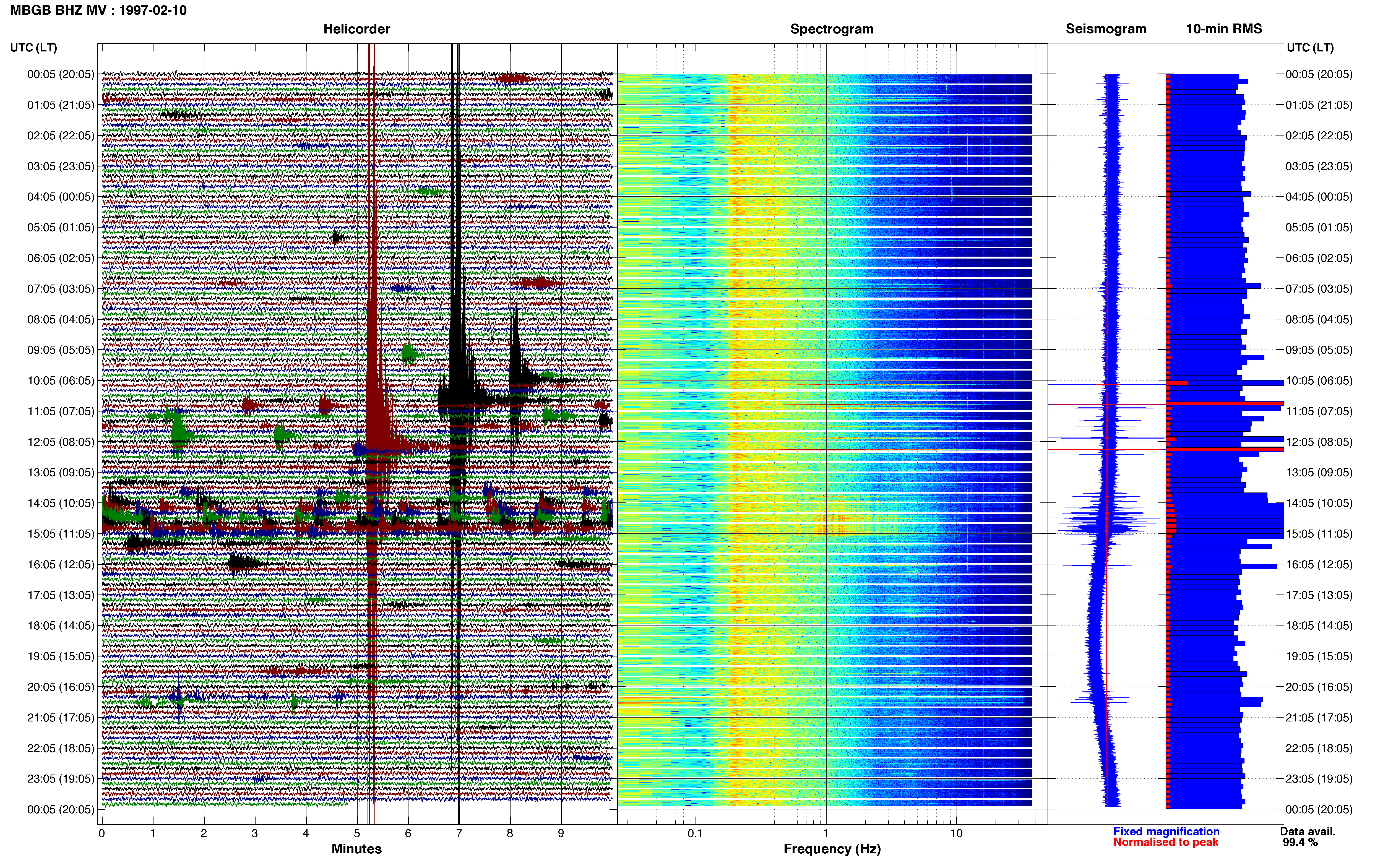The width and height of the screenshot is (1388, 868).
Task: Click right-side time label '10:05 (06:05)'
Action: click(1319, 380)
